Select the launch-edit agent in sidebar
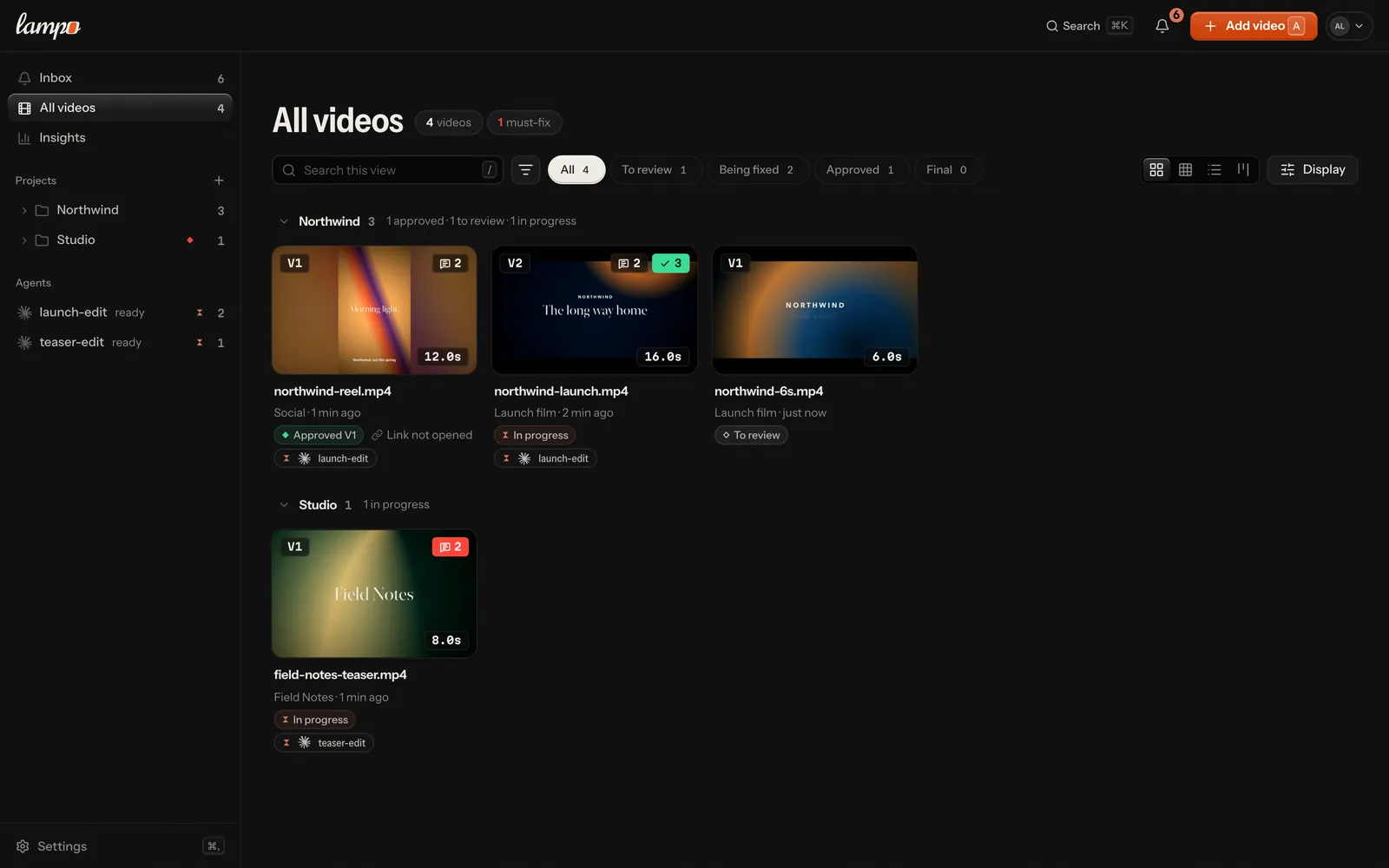1389x868 pixels. click(120, 312)
